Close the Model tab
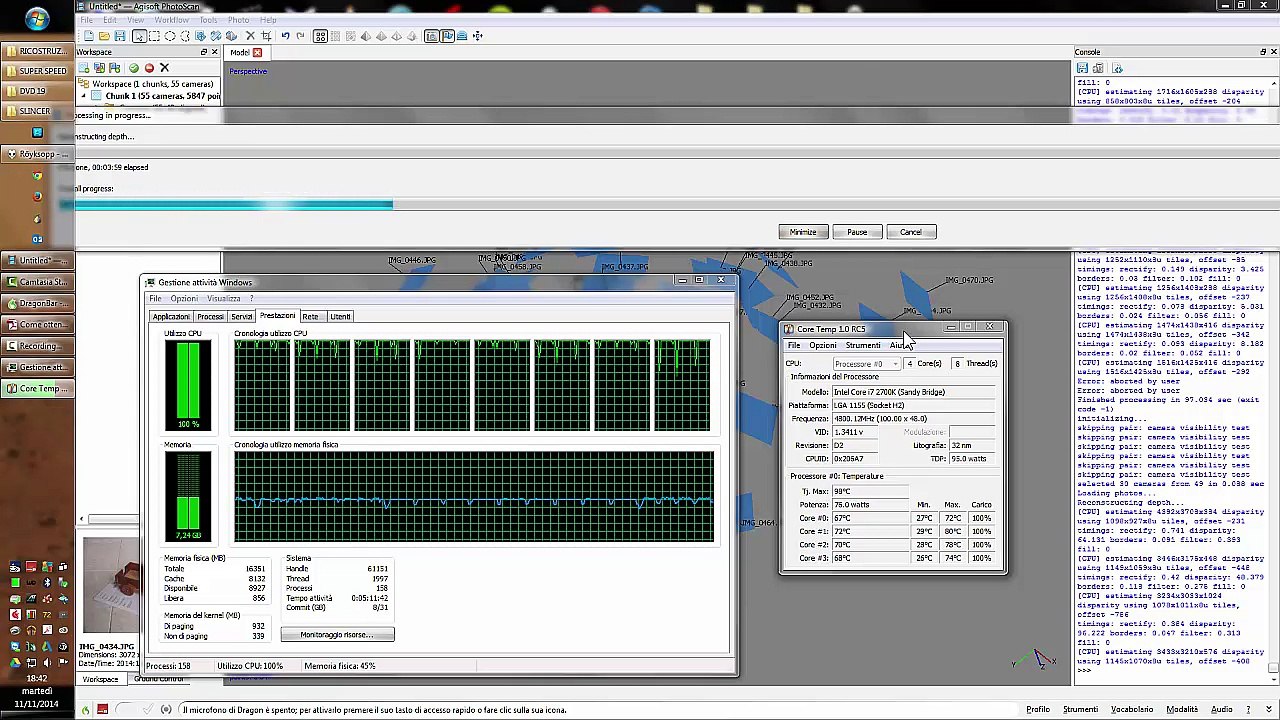The height and width of the screenshot is (720, 1280). pyautogui.click(x=257, y=52)
